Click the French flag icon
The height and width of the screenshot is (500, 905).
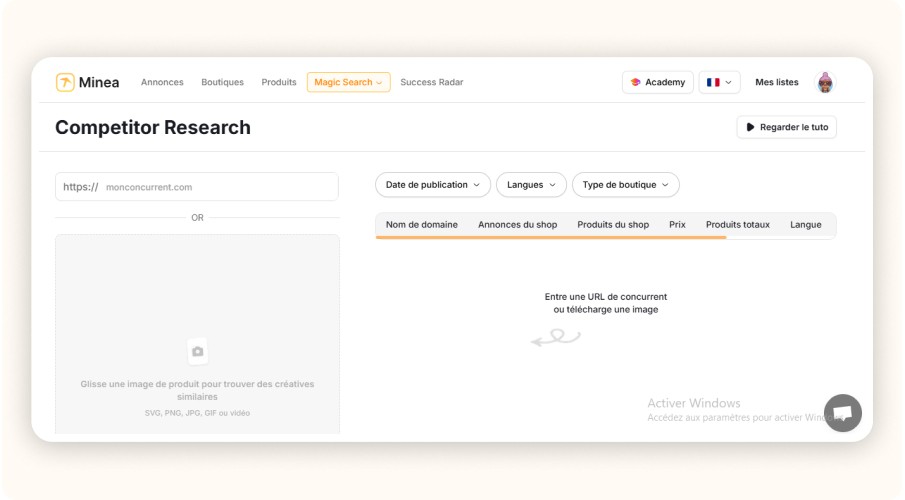point(713,82)
